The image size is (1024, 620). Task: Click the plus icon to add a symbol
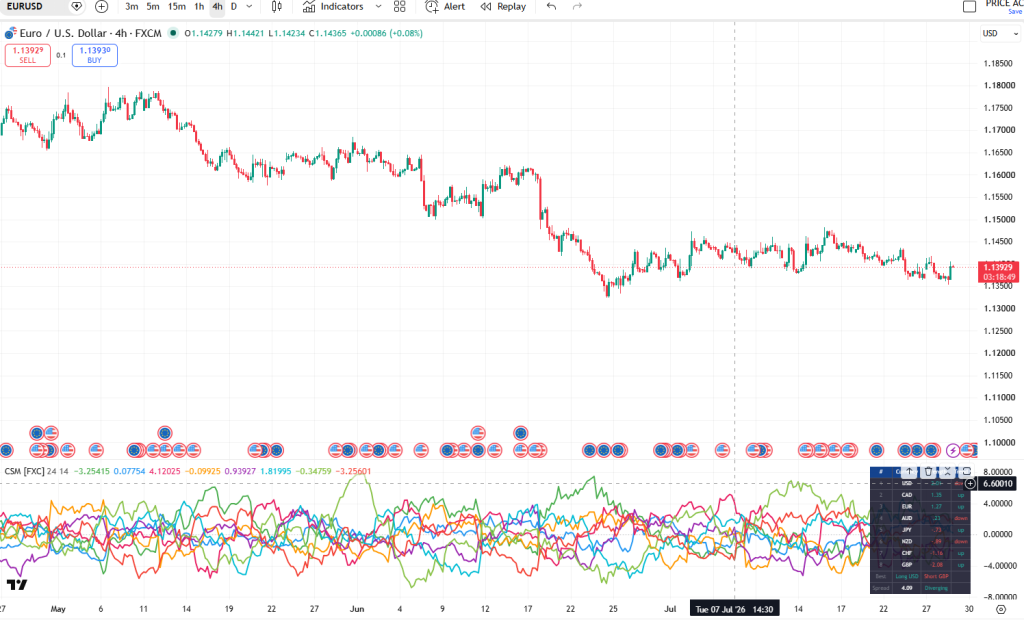coord(101,7)
